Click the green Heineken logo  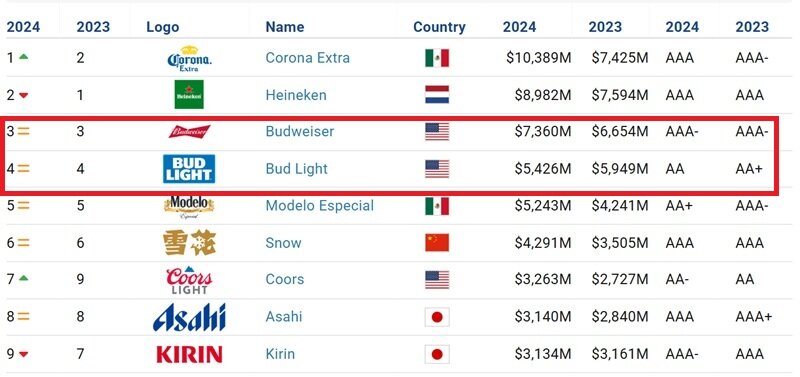click(189, 94)
